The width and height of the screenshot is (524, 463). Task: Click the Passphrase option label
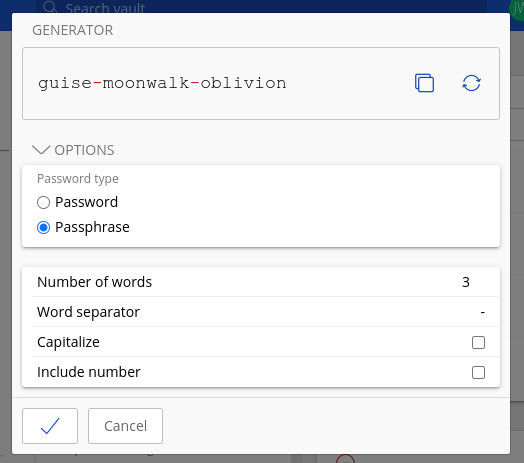pos(92,227)
